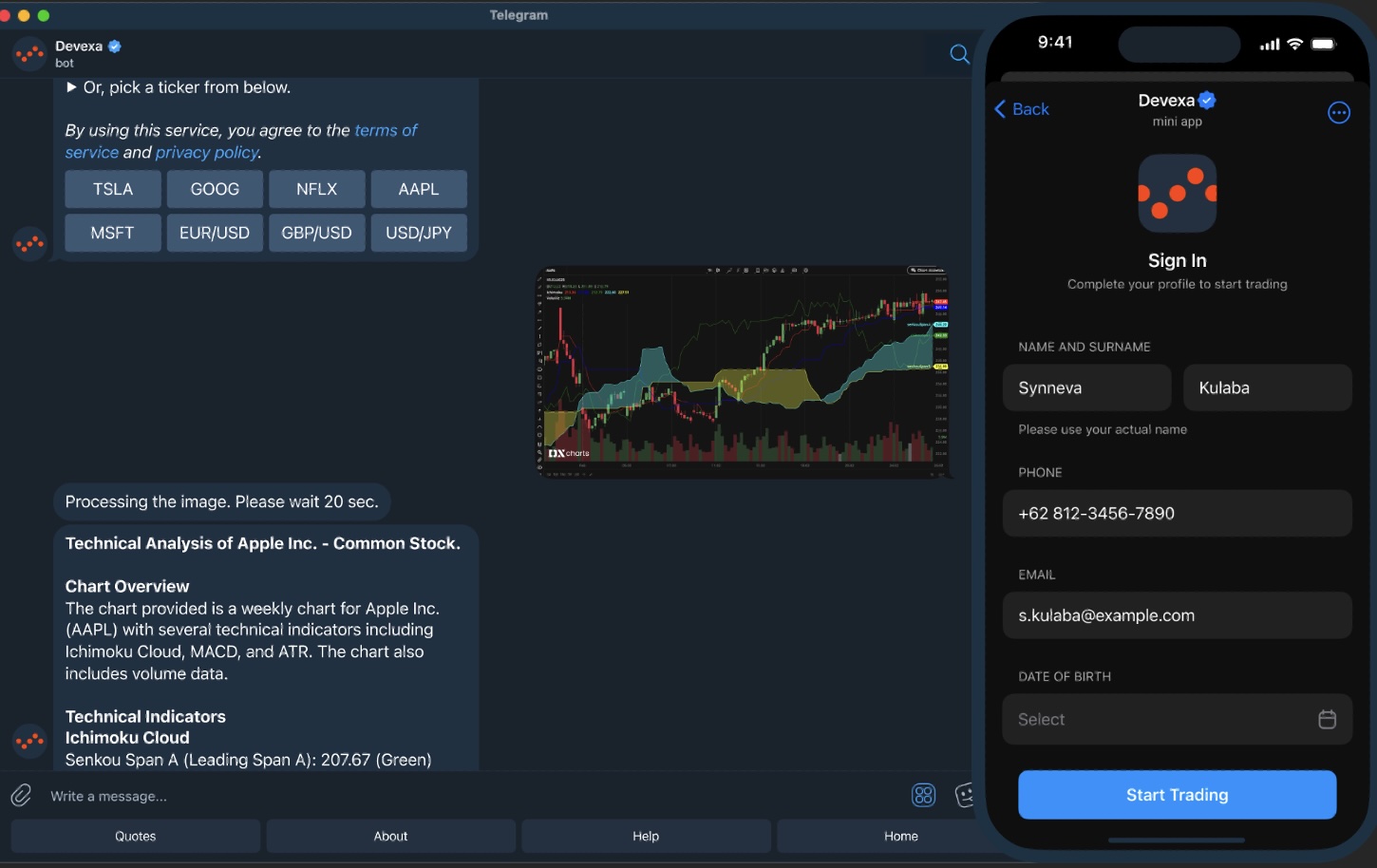Viewport: 1377px width, 868px height.
Task: Open chat search with the magnifier icon
Action: [x=958, y=54]
